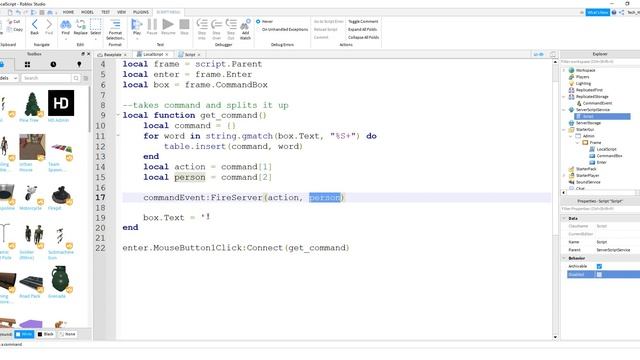Click the Add Watch icon
Viewport: 640px width, 360px height.
click(x=245, y=24)
